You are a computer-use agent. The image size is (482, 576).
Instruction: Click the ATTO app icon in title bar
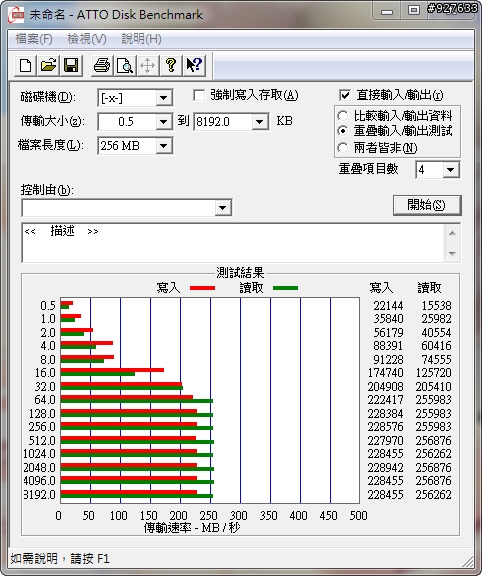coord(16,15)
